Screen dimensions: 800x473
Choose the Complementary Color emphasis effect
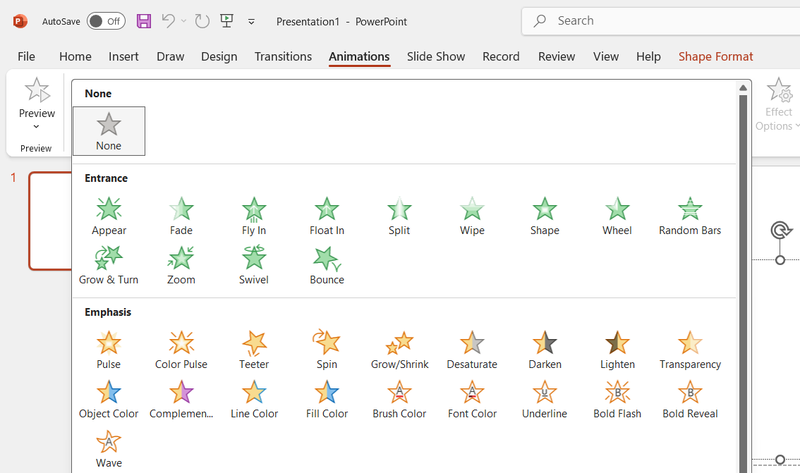(181, 400)
